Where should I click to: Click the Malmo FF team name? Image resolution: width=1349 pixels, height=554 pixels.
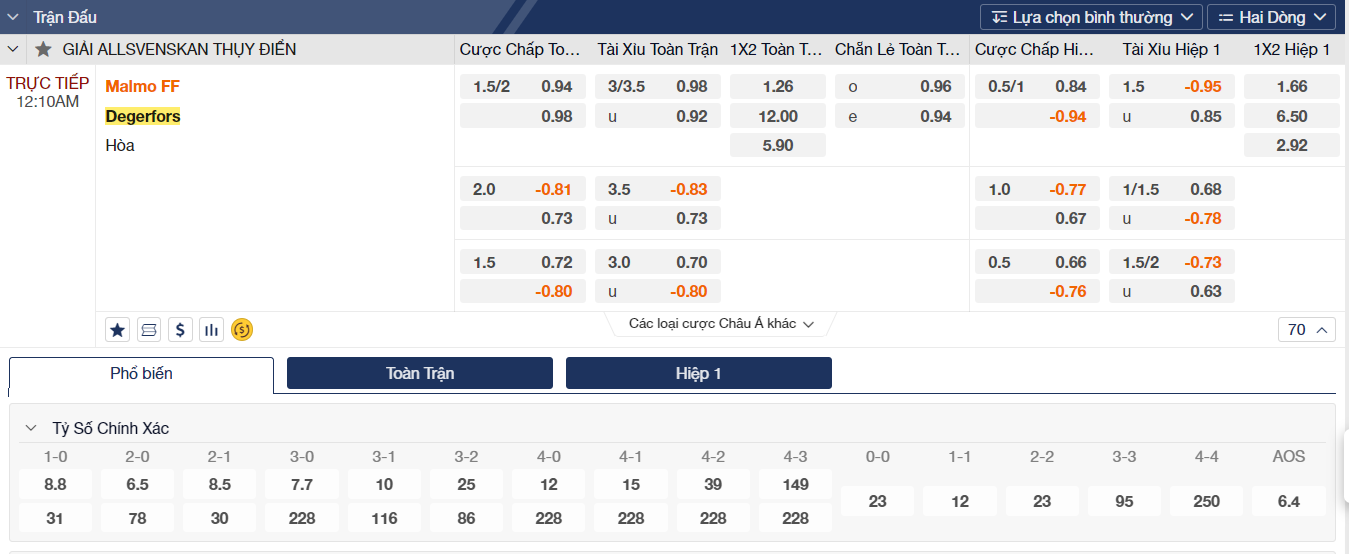(x=142, y=86)
